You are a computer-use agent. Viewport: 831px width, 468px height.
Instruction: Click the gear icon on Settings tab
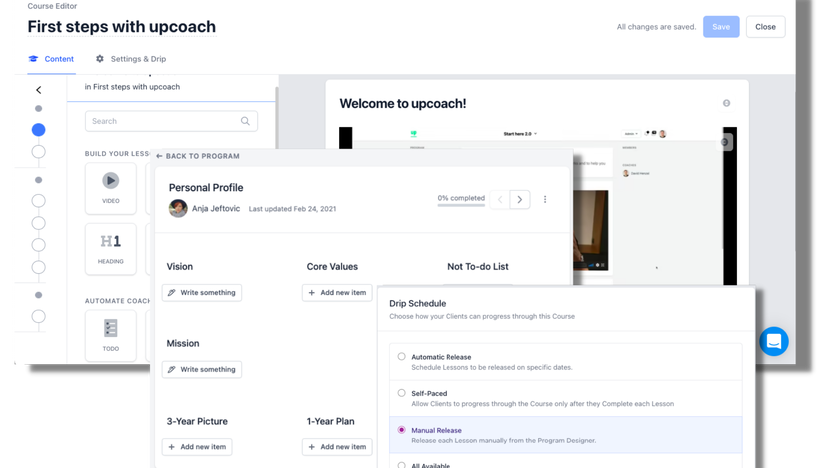coord(100,59)
